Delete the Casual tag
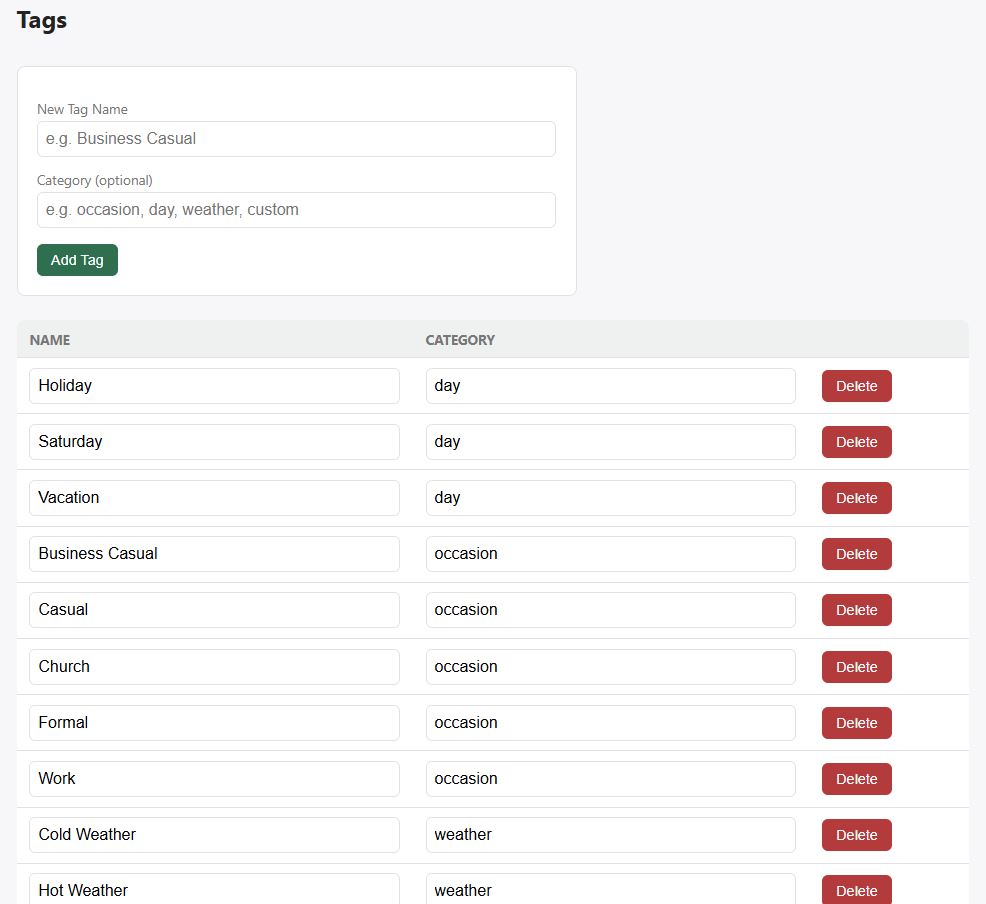986x904 pixels. 856,610
